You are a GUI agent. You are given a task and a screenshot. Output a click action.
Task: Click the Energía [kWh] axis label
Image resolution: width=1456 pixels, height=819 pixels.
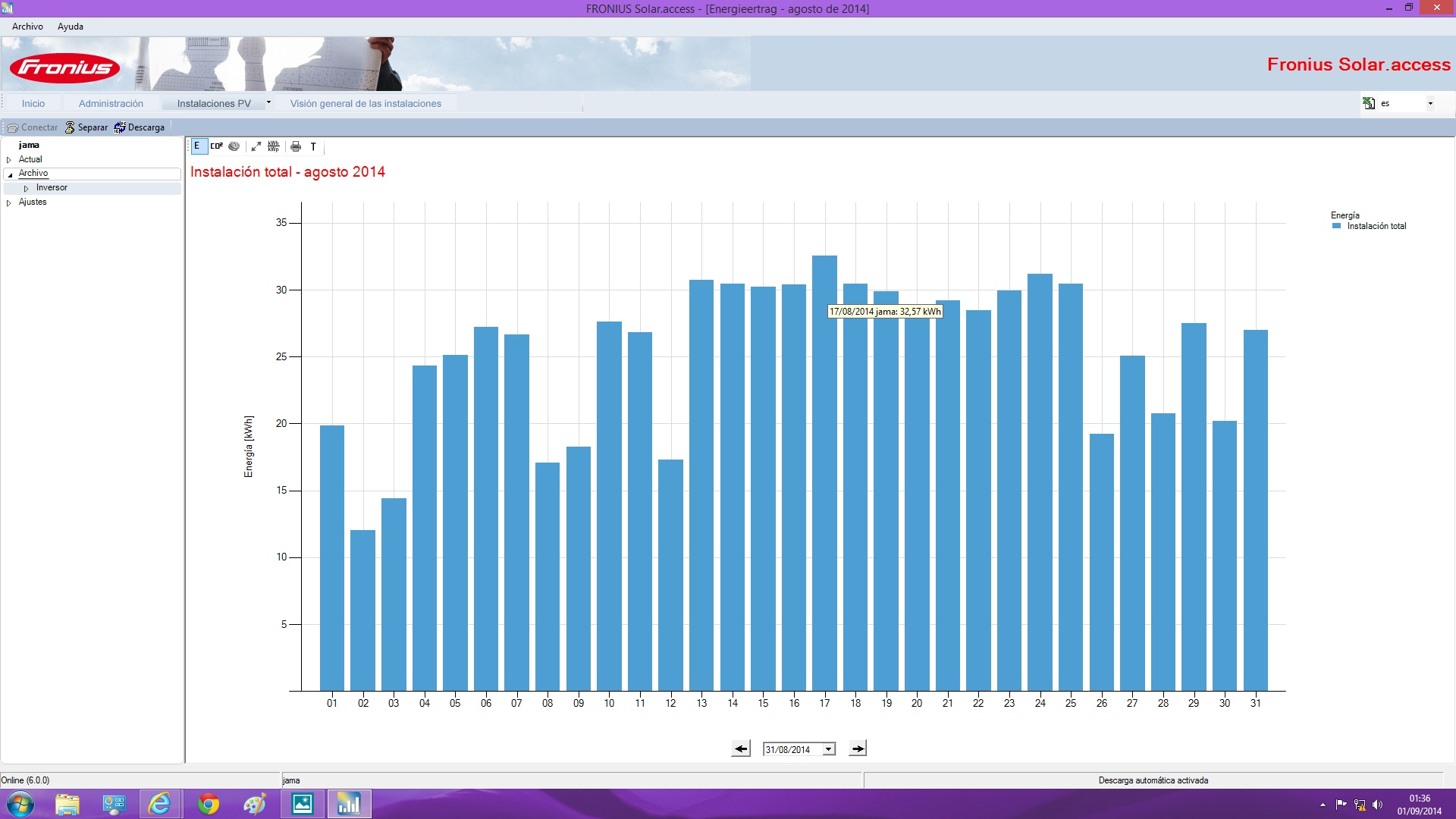point(249,447)
